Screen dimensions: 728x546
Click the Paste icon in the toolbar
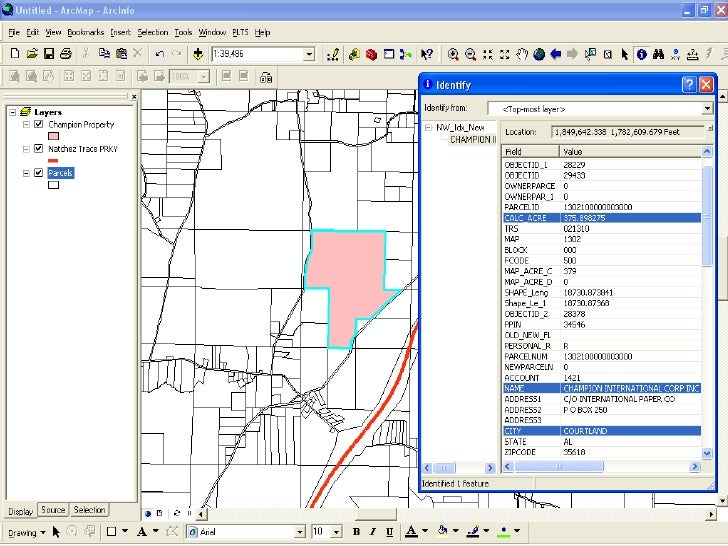121,54
